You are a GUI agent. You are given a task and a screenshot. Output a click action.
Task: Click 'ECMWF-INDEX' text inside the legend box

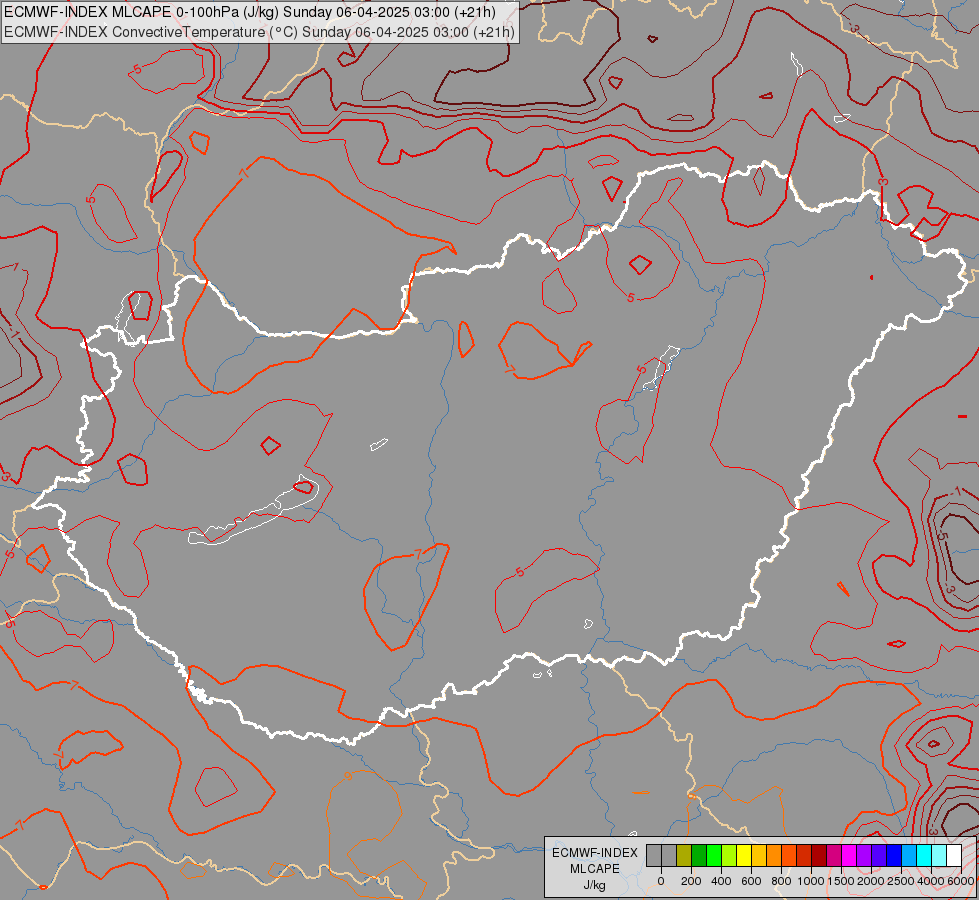pyautogui.click(x=595, y=853)
